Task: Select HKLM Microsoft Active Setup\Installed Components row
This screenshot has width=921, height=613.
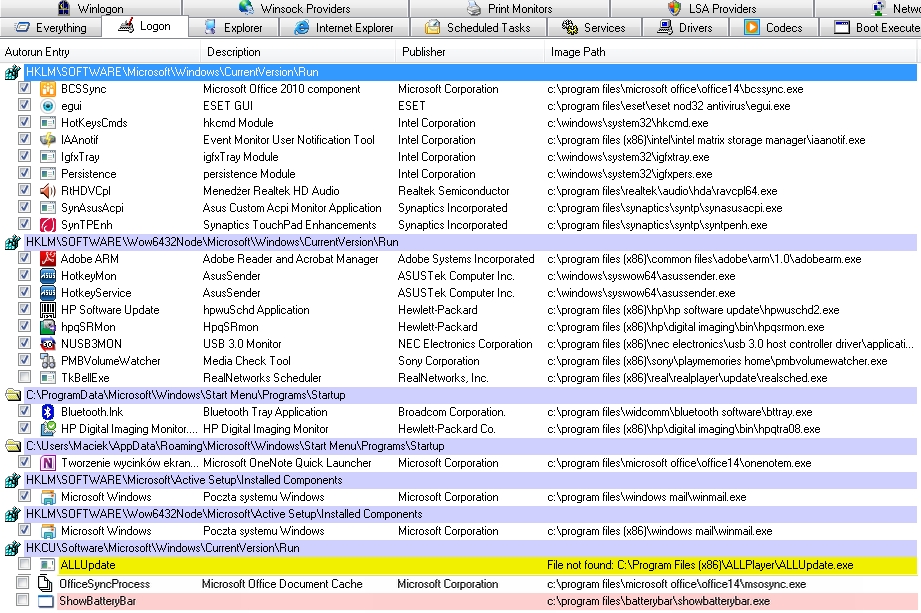Action: [470, 480]
